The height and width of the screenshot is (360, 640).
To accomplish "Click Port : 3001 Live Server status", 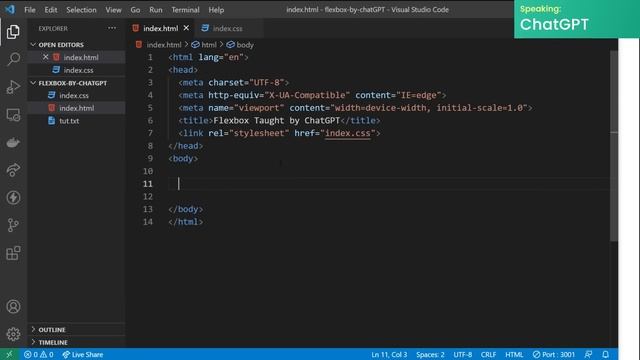I will 553,354.
